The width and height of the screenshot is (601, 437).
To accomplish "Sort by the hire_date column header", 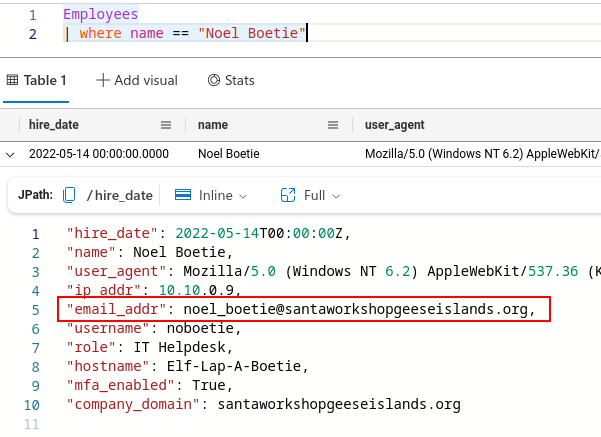I will point(54,125).
